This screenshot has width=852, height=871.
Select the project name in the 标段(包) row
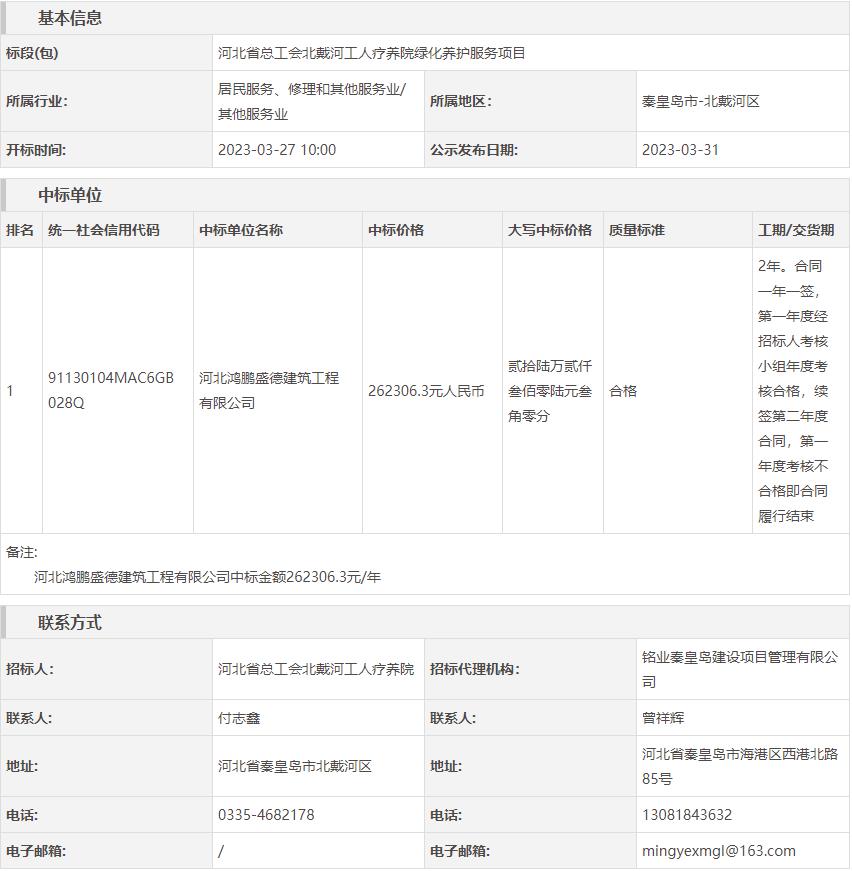(x=371, y=53)
